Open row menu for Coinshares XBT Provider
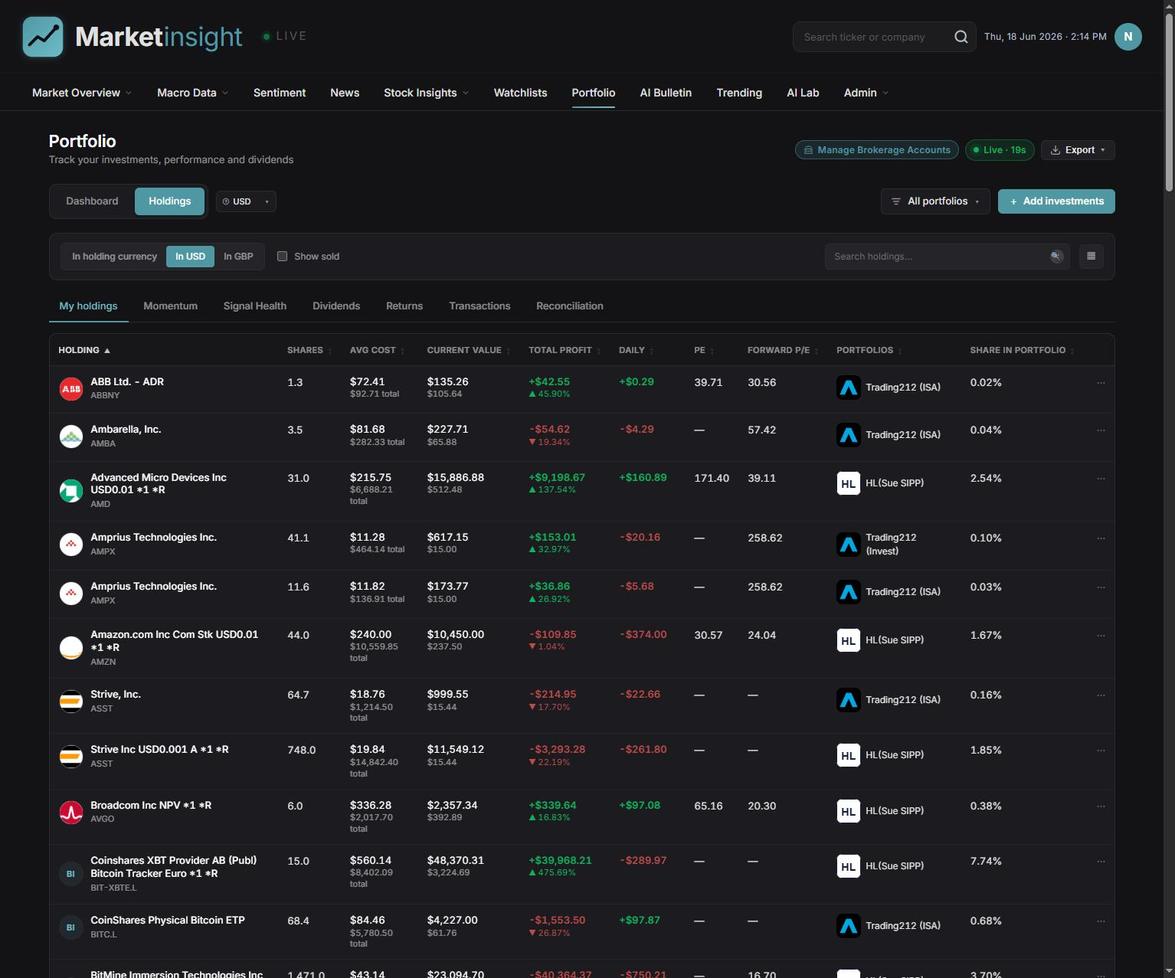The width and height of the screenshot is (1175, 978). 1101,861
